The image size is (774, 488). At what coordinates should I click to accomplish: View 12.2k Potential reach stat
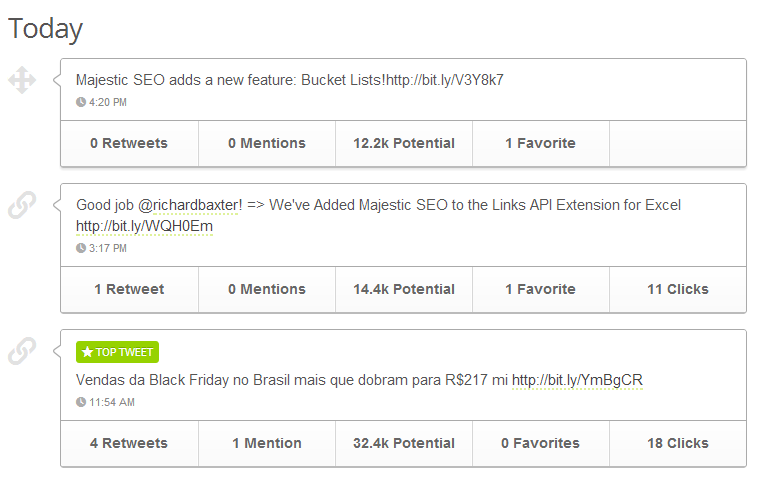(404, 143)
